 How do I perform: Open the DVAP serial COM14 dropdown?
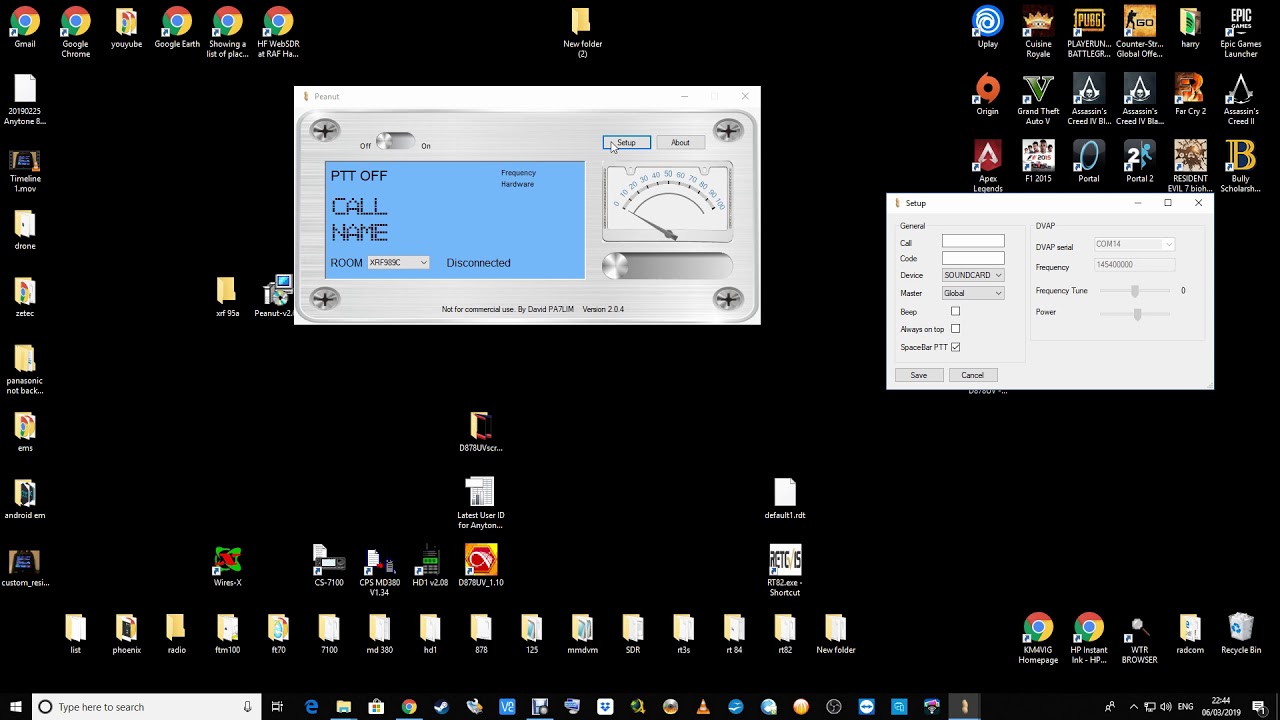point(1134,244)
